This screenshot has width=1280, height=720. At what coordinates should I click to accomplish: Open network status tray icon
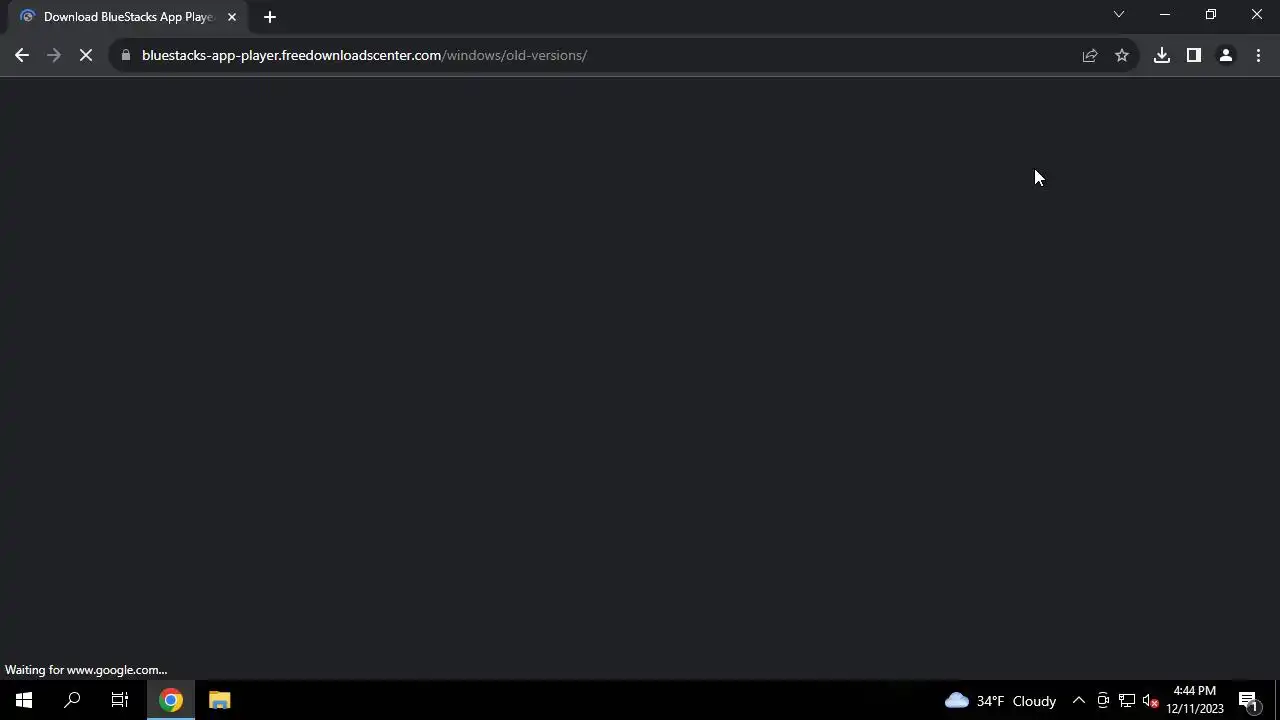coord(1127,701)
